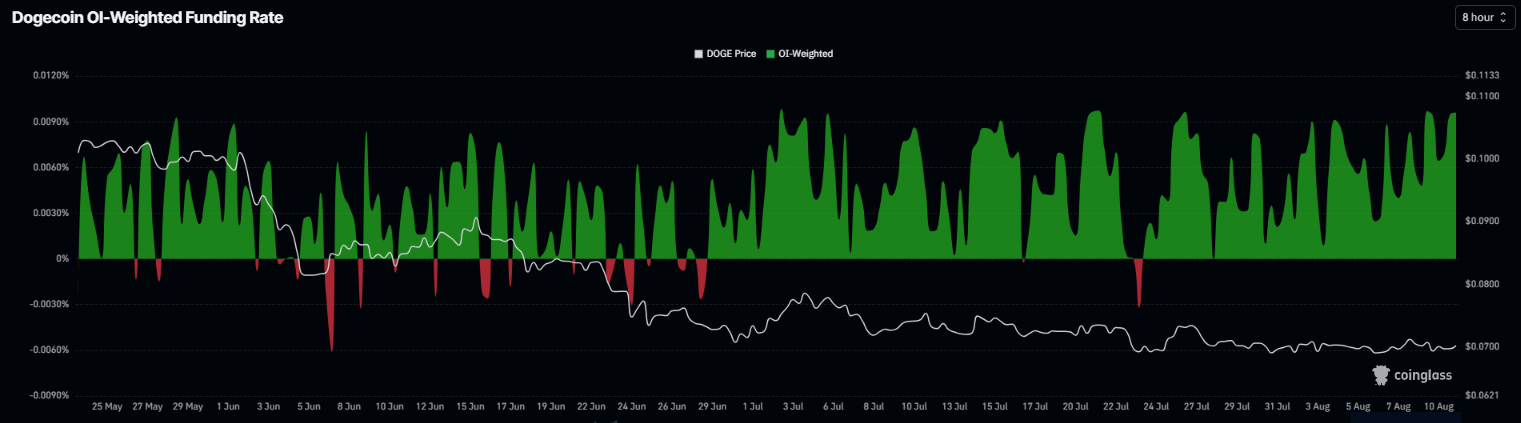Click the 15 Jun date label
The height and width of the screenshot is (423, 1521).
(470, 407)
